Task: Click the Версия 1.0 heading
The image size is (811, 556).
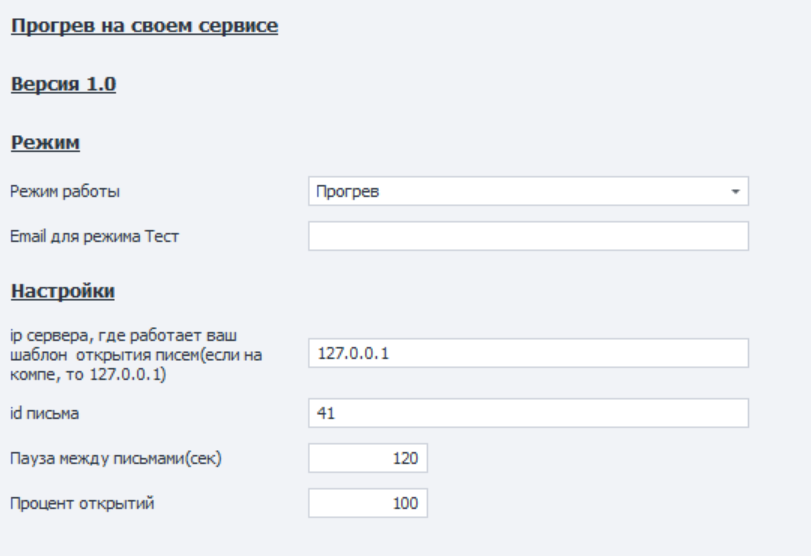Action: 63,85
